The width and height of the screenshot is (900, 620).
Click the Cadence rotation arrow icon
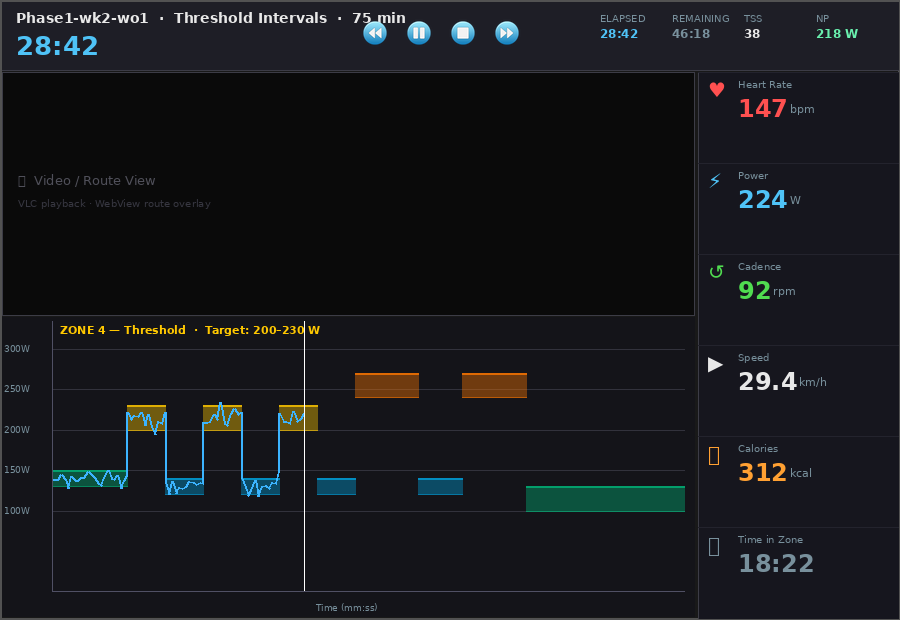(715, 271)
